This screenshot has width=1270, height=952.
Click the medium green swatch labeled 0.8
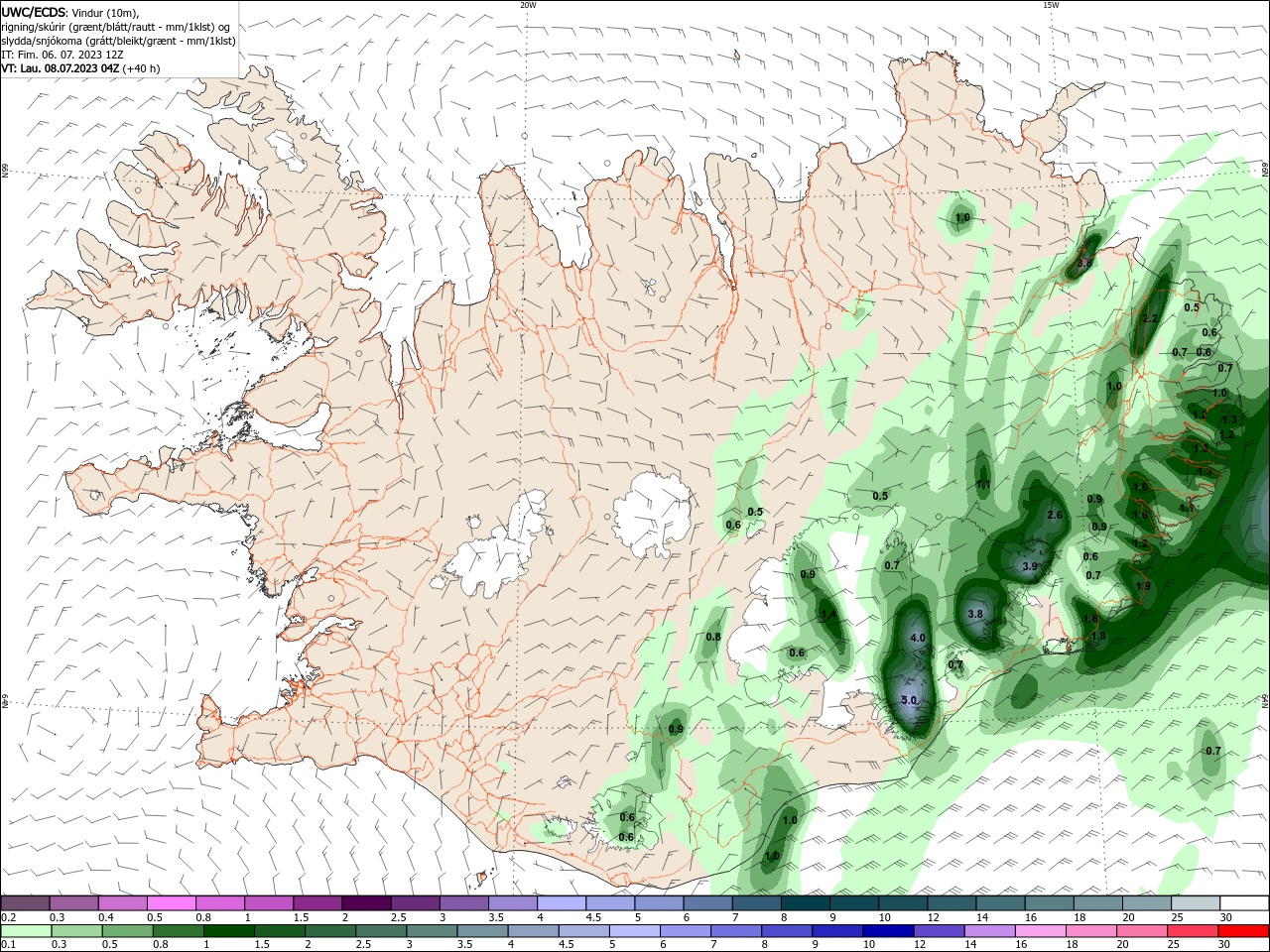[x=178, y=931]
